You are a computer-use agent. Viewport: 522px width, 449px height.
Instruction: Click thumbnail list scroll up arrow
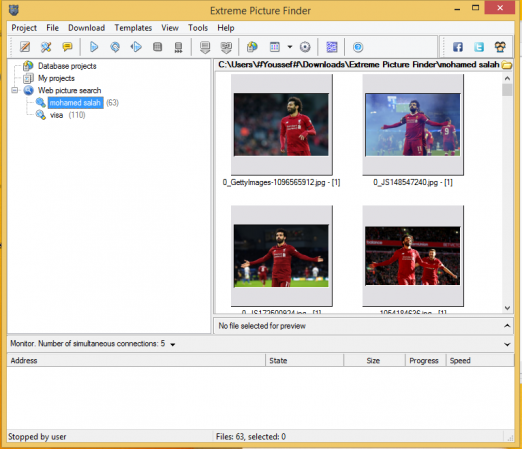(507, 78)
